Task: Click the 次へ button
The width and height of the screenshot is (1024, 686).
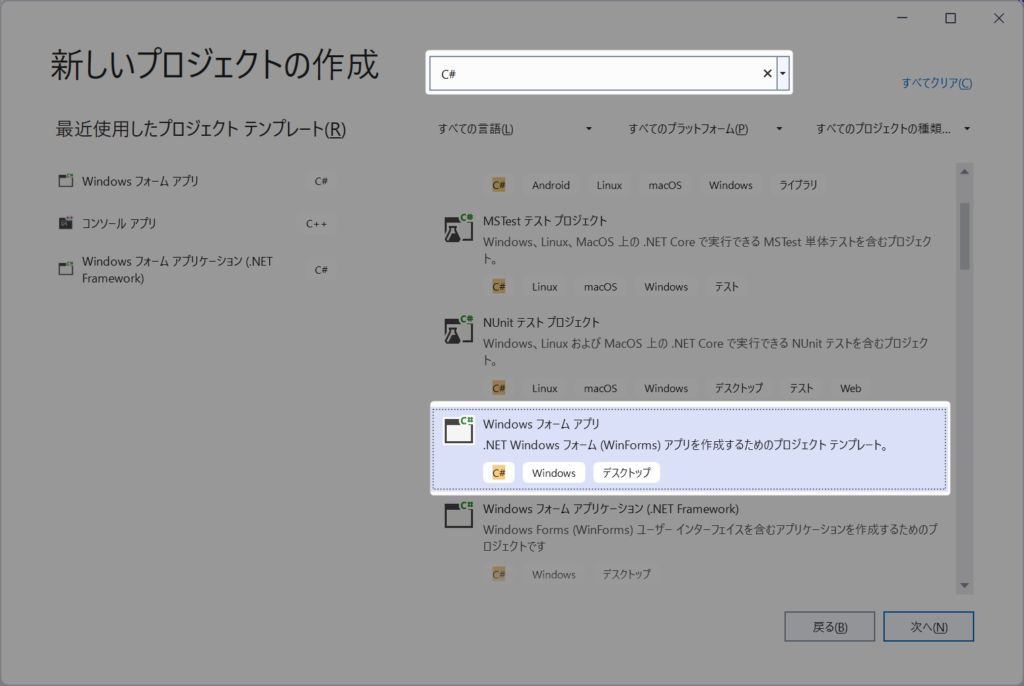Action: point(928,627)
